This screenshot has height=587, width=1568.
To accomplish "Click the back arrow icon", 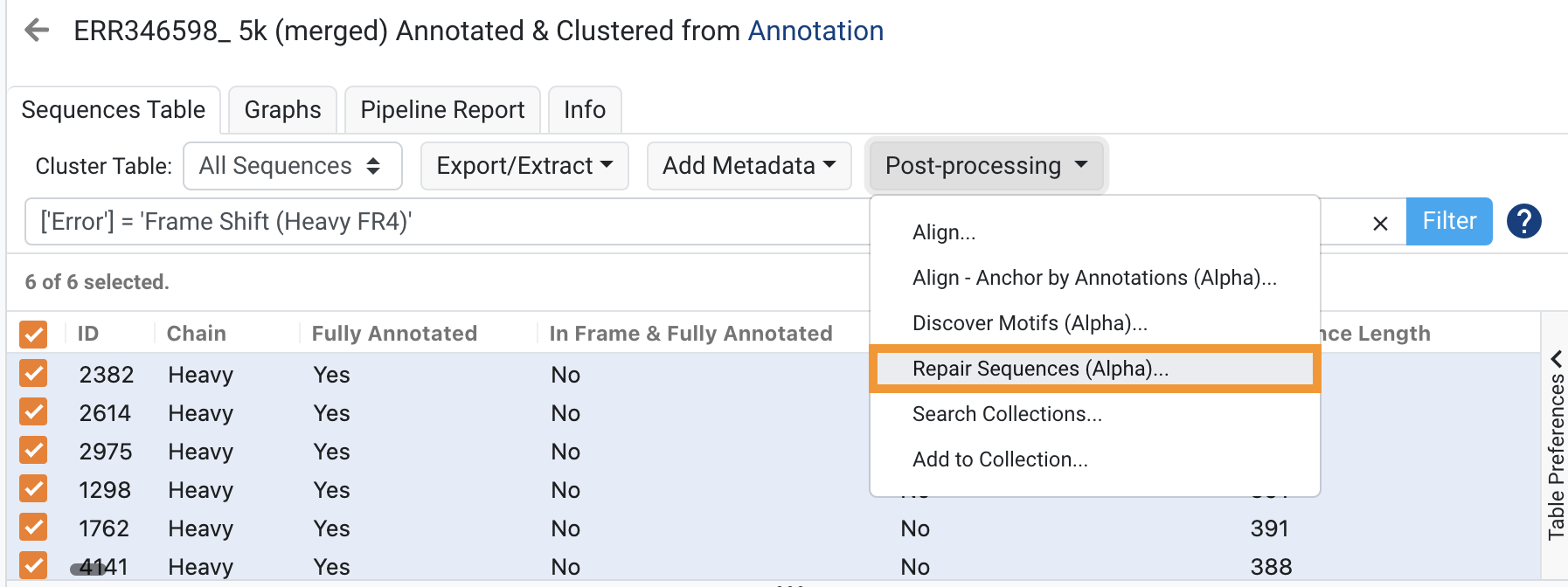I will [x=37, y=31].
